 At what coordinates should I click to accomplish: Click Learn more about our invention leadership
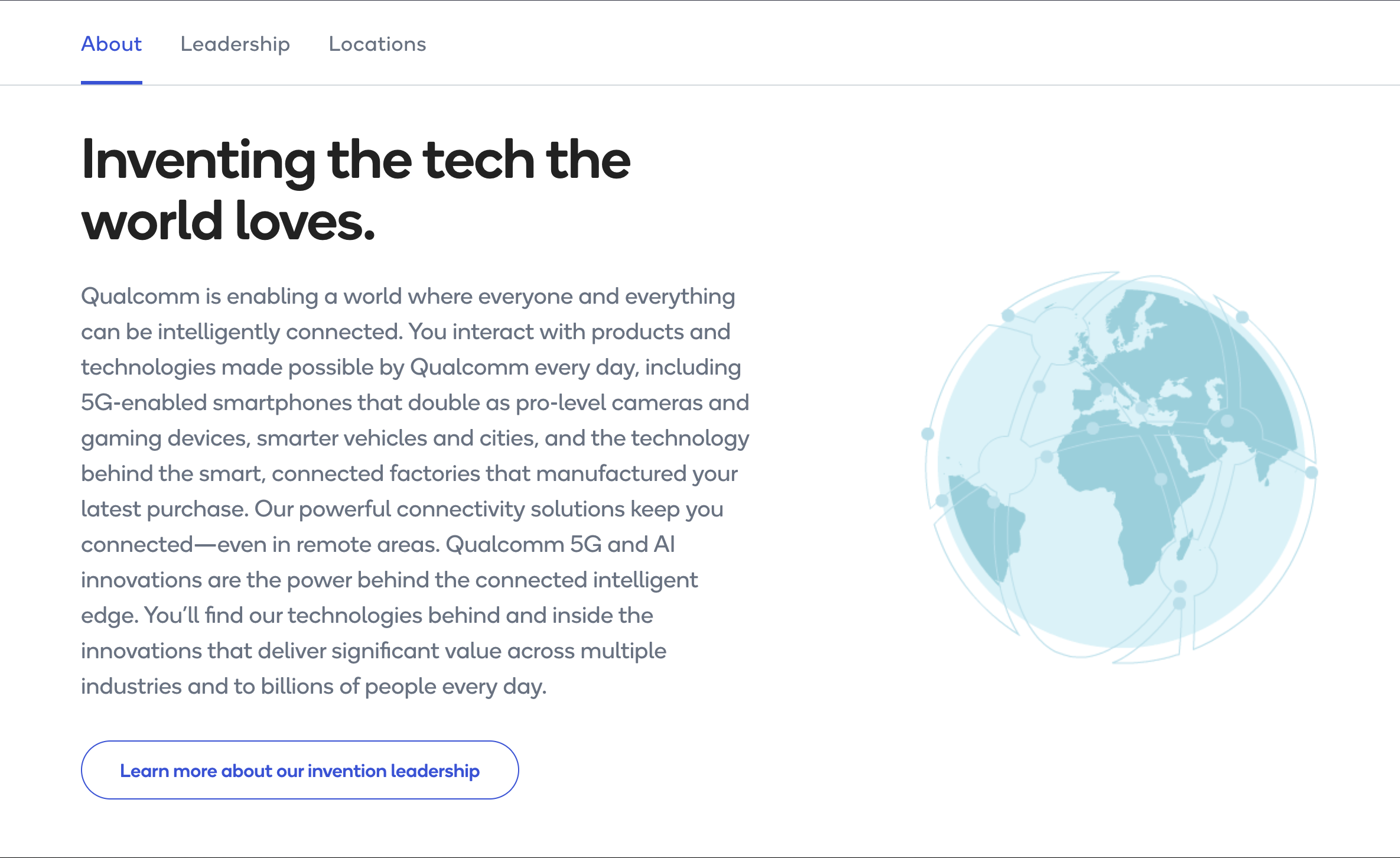click(x=299, y=769)
